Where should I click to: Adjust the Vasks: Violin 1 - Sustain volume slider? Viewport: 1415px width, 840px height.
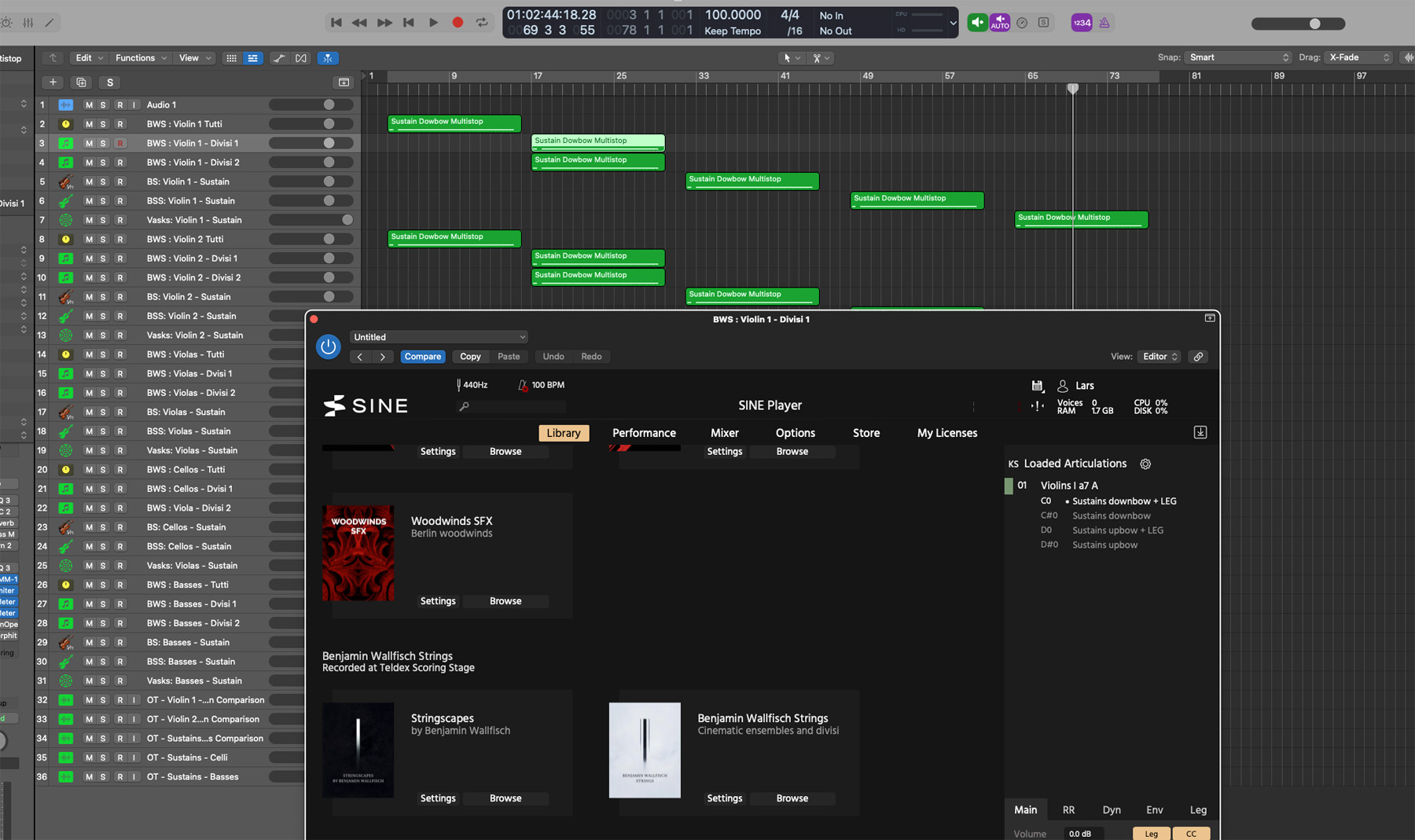pos(347,220)
